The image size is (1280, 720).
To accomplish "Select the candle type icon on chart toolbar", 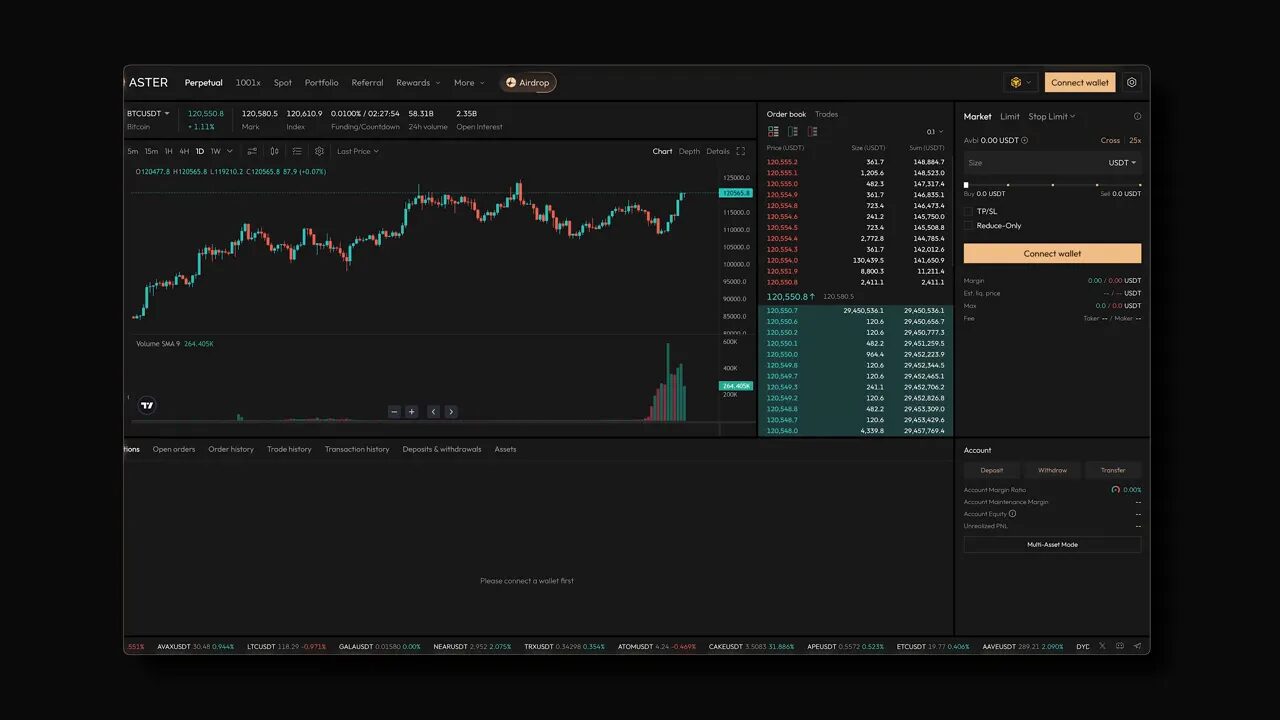I will pos(275,151).
